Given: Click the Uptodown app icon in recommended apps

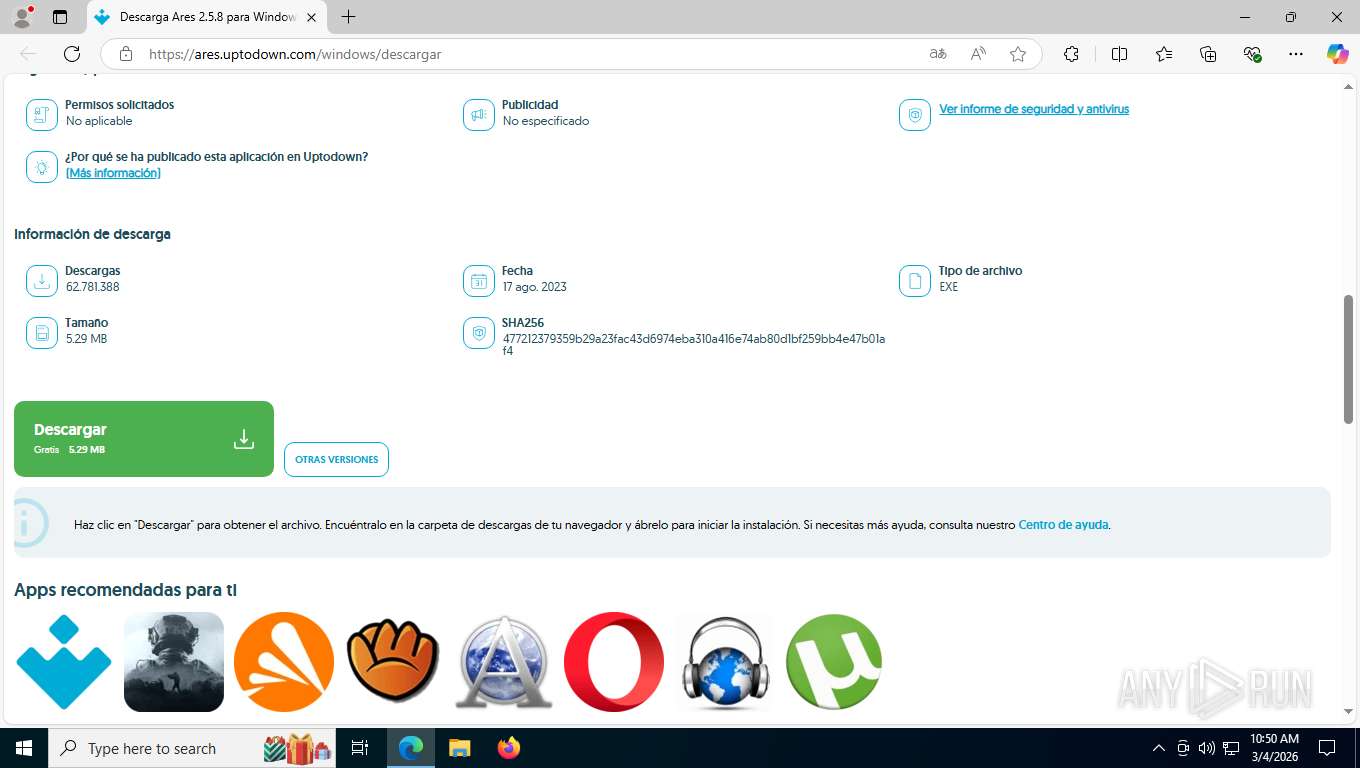Looking at the screenshot, I should coord(64,662).
